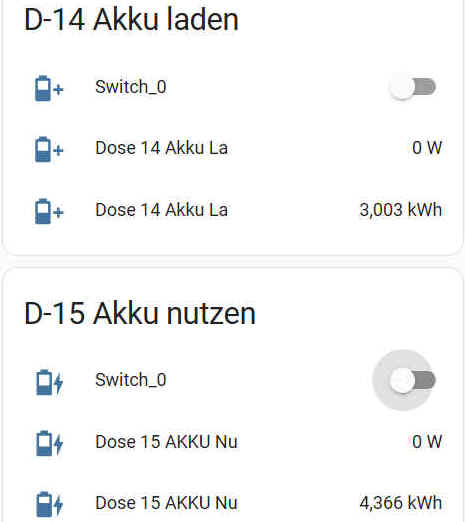Click the D-15 Akku nutzen card title
This screenshot has height=522, width=465.
(140, 314)
